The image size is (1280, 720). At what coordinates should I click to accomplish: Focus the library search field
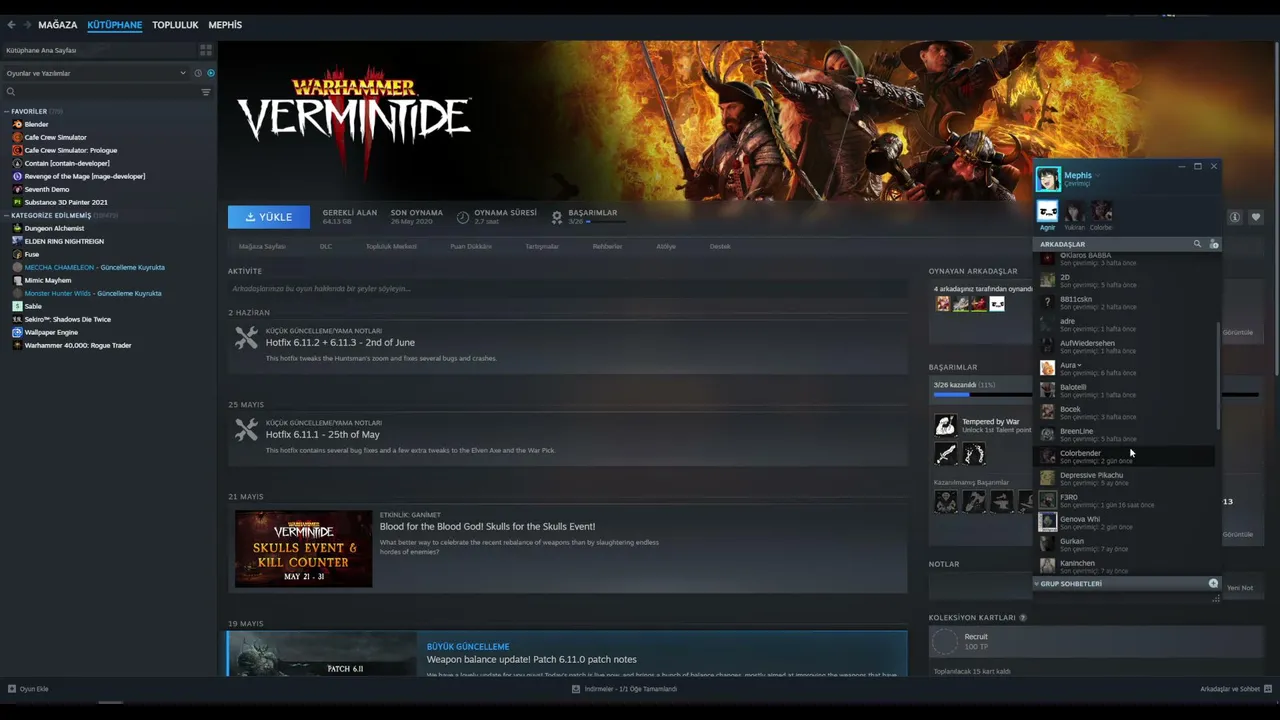100,92
